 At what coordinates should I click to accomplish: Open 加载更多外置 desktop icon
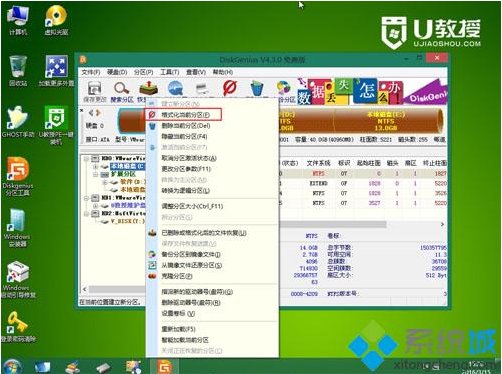56,71
